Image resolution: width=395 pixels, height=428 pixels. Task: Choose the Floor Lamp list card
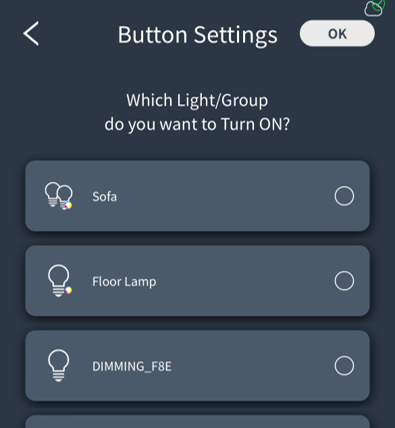pyautogui.click(x=197, y=281)
